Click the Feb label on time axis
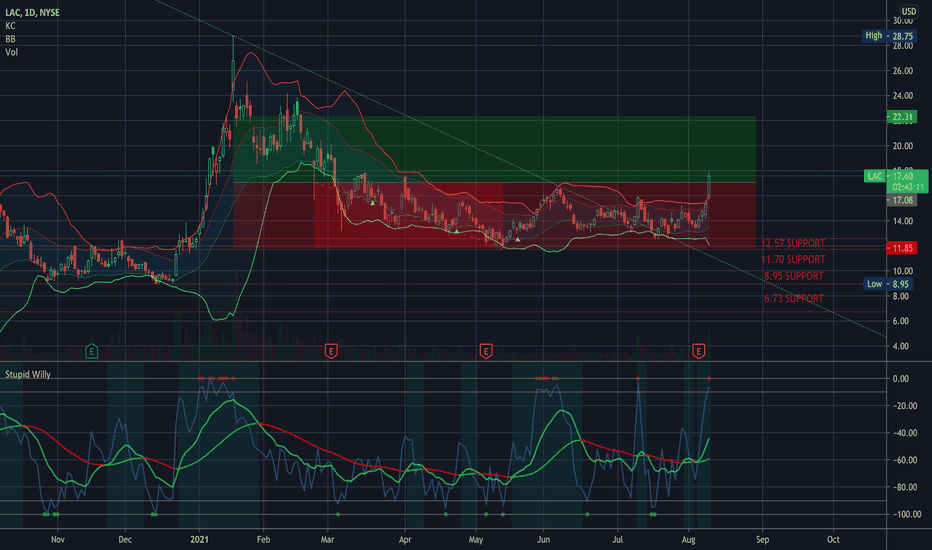932x550 pixels. 263,539
